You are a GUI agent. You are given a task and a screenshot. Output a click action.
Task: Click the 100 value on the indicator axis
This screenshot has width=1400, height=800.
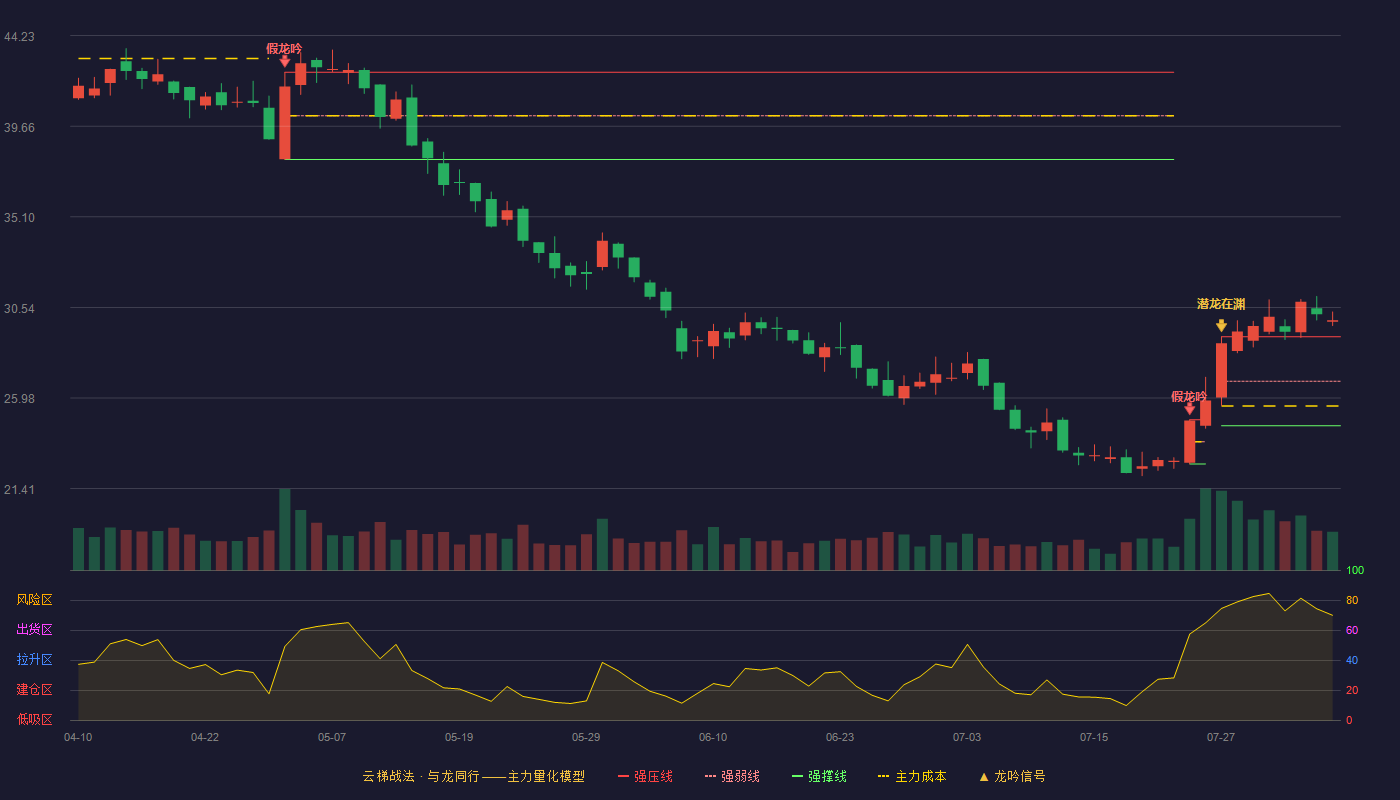[1355, 571]
